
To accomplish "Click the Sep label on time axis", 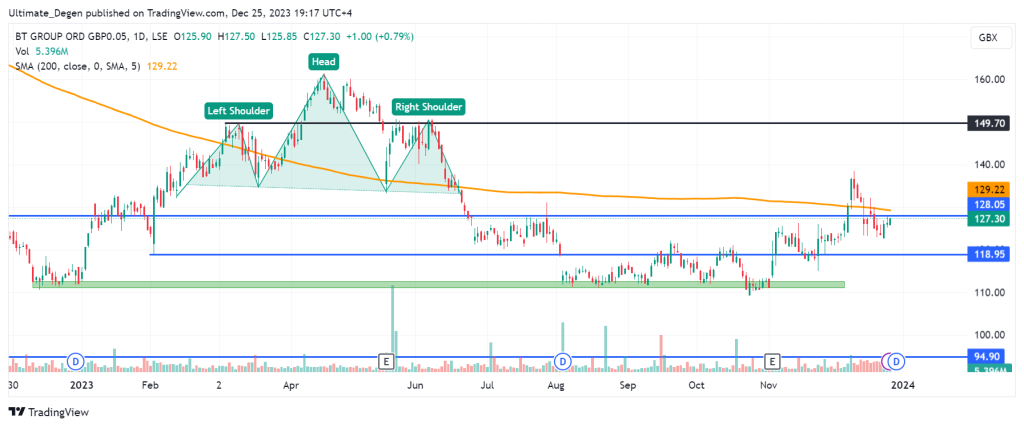I will coord(627,385).
